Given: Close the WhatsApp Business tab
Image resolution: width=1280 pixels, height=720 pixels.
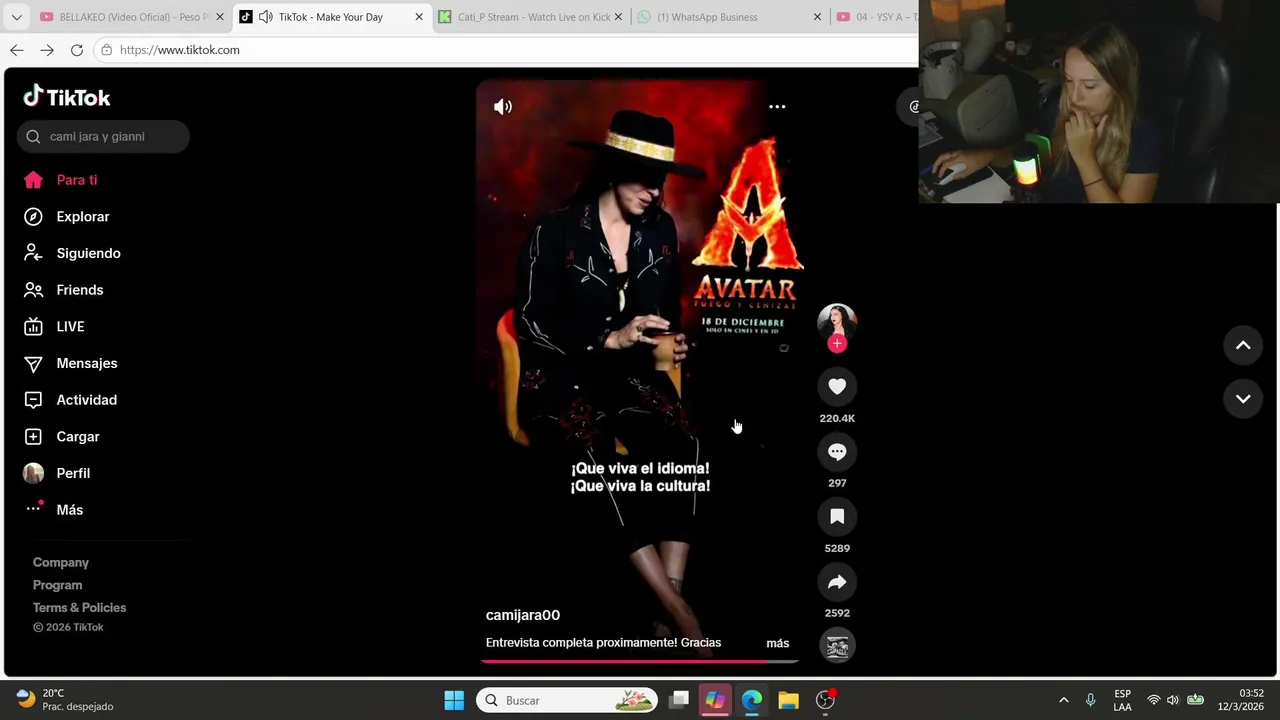Looking at the screenshot, I should point(817,17).
